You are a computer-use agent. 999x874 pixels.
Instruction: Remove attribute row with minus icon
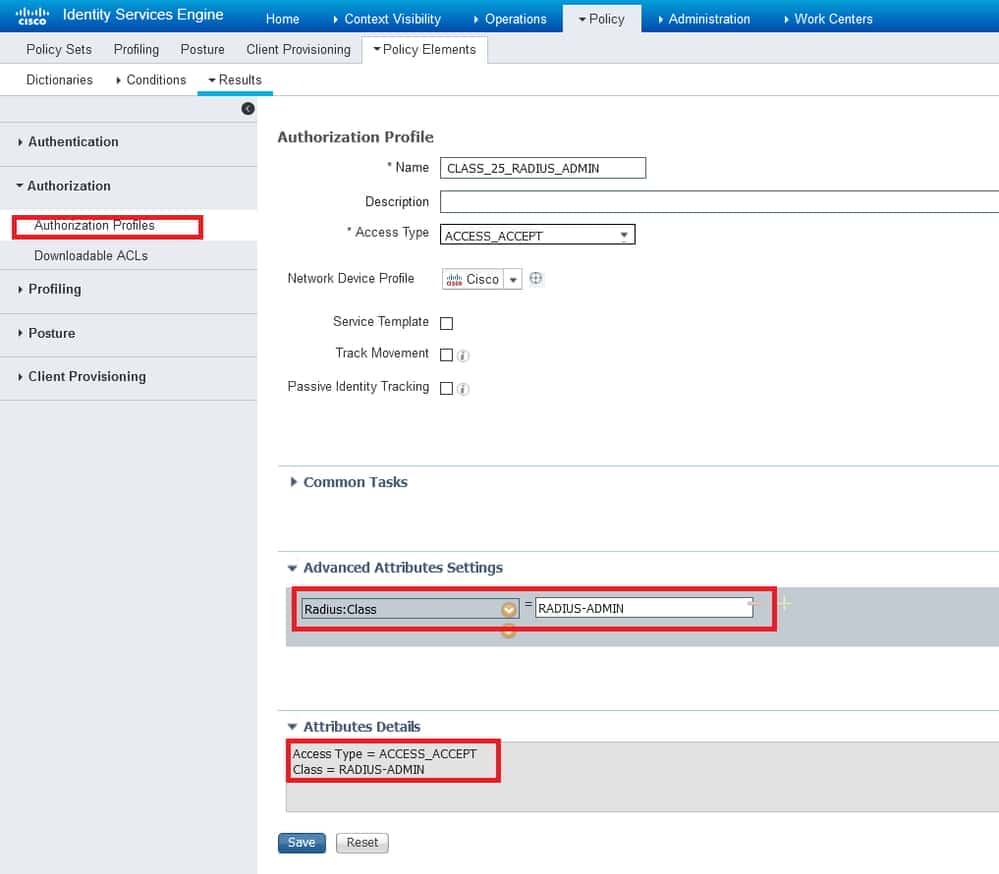(753, 602)
